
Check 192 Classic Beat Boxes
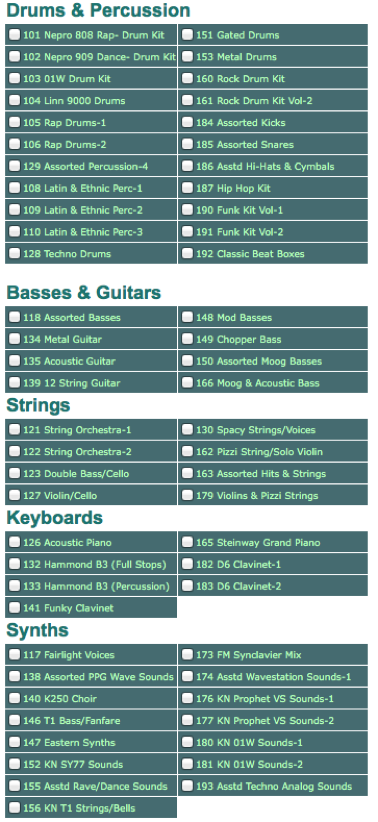coord(188,254)
